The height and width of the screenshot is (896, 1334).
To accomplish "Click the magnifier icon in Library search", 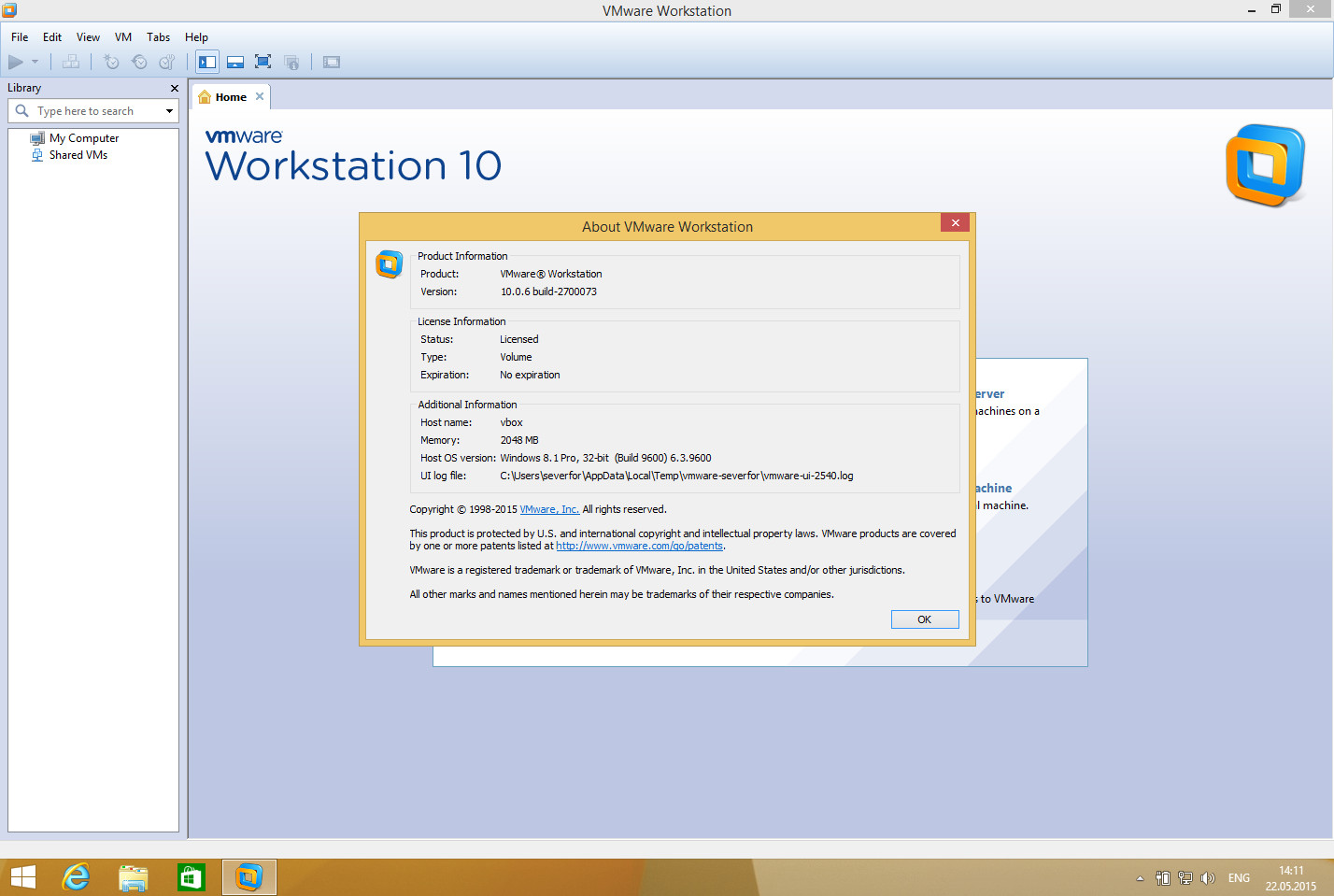I will pyautogui.click(x=22, y=111).
